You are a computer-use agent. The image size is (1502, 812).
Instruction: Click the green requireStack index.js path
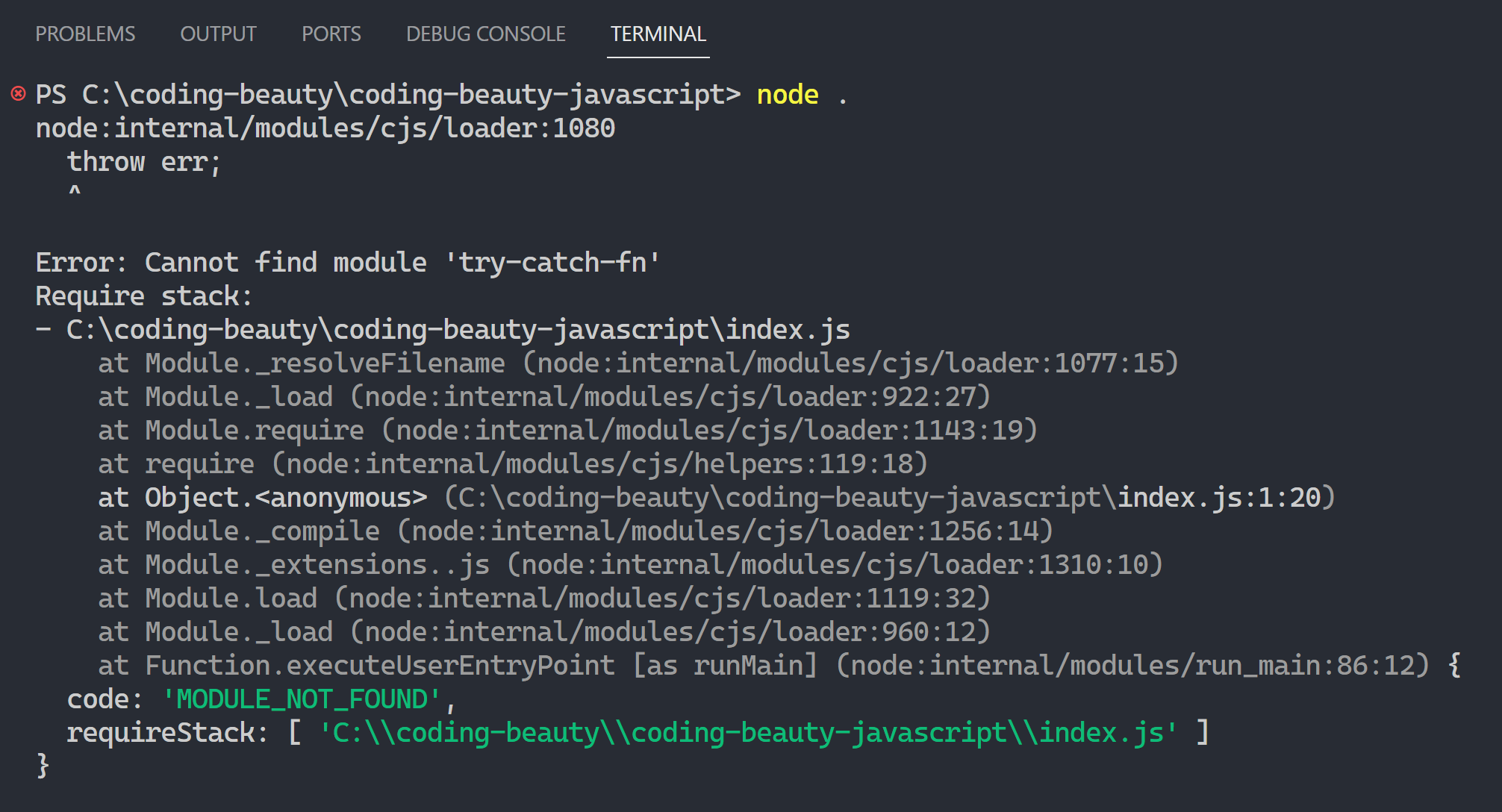pyautogui.click(x=747, y=732)
